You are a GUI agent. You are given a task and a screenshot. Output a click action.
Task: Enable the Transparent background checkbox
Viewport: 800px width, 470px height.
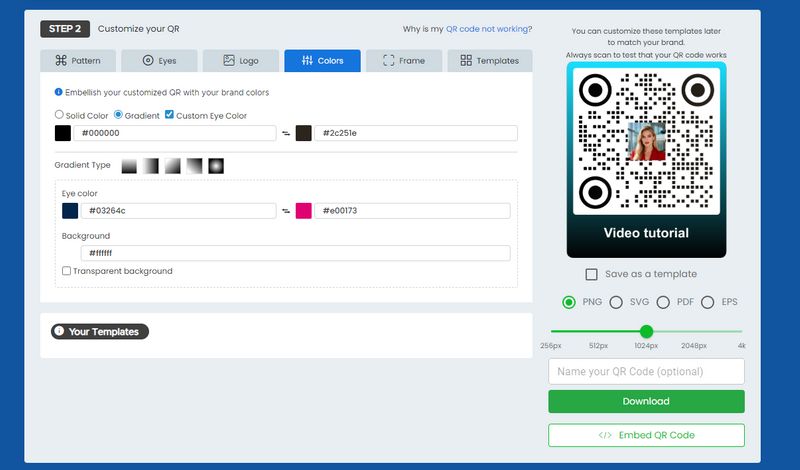coord(66,271)
